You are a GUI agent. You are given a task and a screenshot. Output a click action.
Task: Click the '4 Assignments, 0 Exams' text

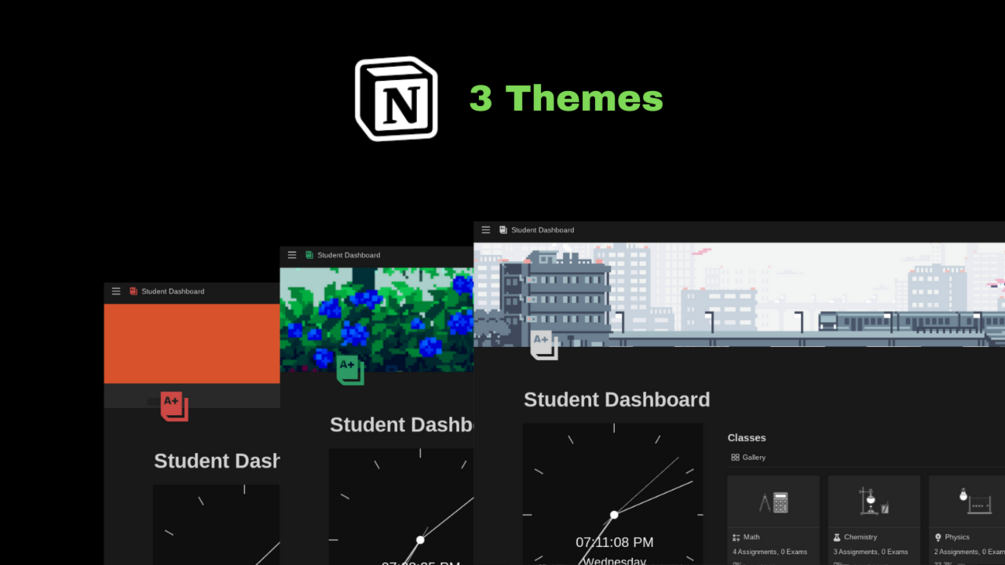pos(770,552)
